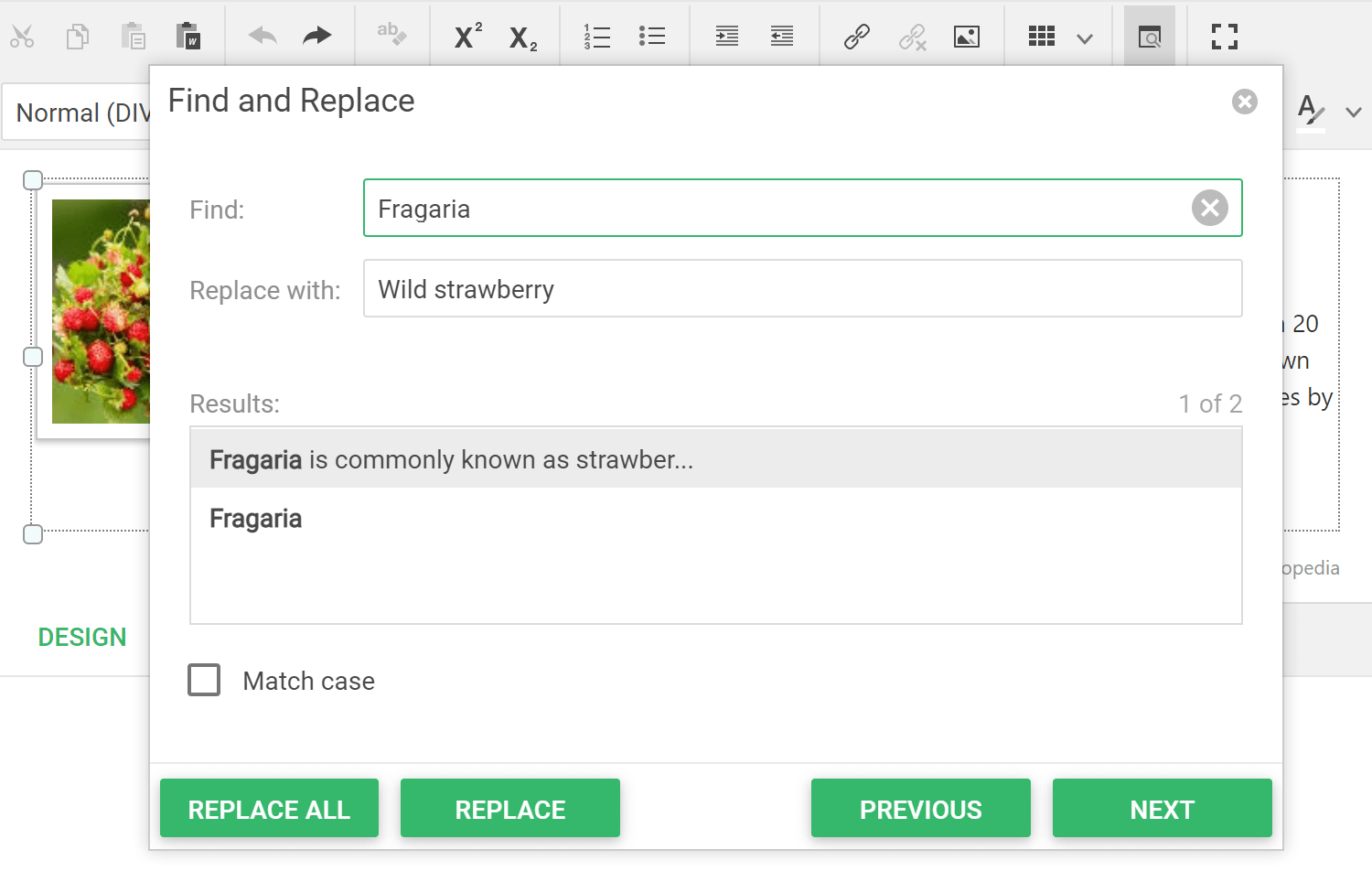This screenshot has width=1372, height=871.
Task: Clear the Find field text
Action: click(1209, 209)
